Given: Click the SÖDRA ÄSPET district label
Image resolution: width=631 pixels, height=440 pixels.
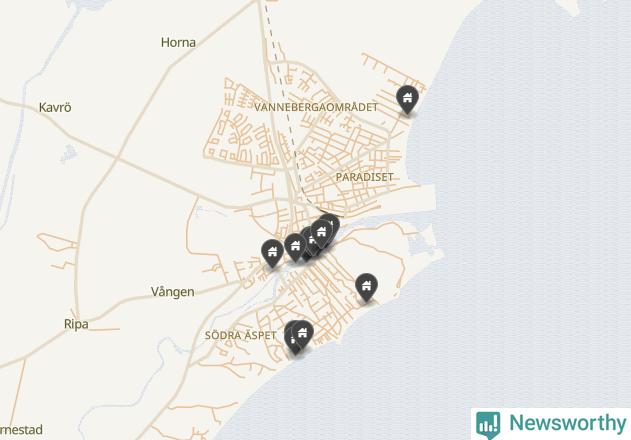Looking at the screenshot, I should 241,335.
